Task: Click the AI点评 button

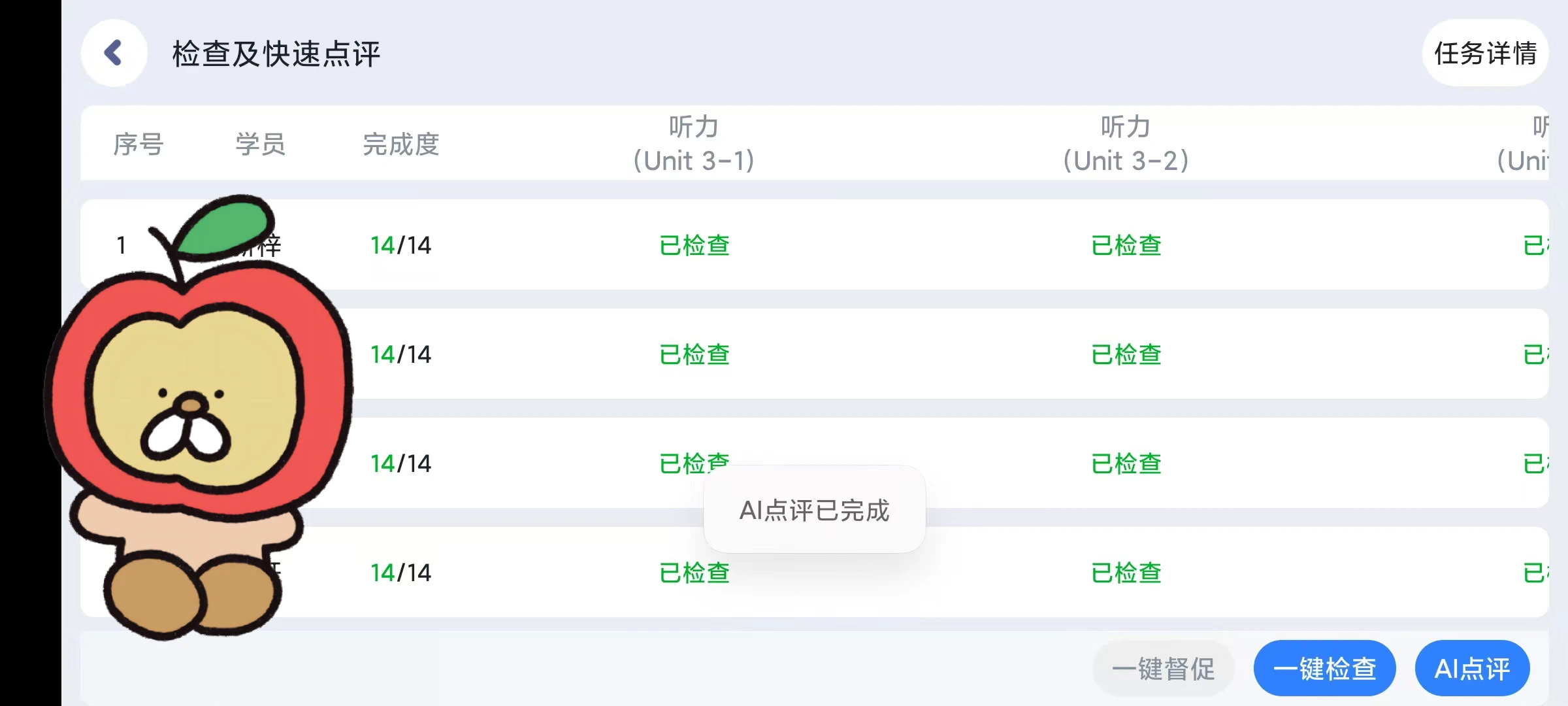Action: 1472,669
